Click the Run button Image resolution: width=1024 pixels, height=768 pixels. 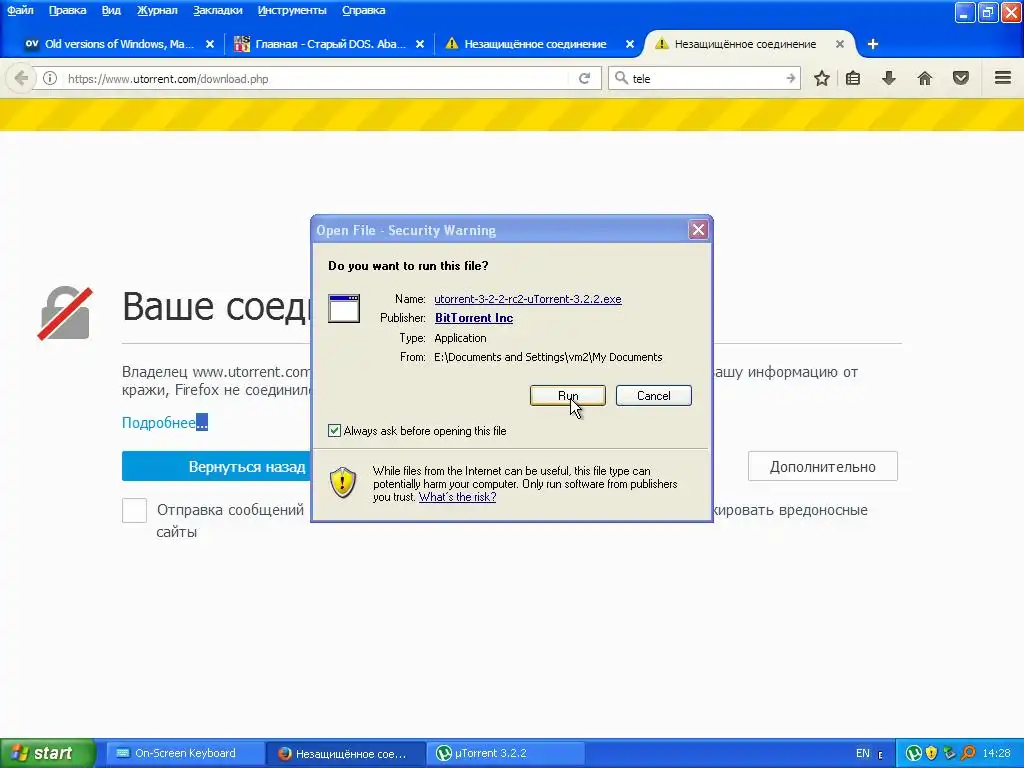coord(568,395)
